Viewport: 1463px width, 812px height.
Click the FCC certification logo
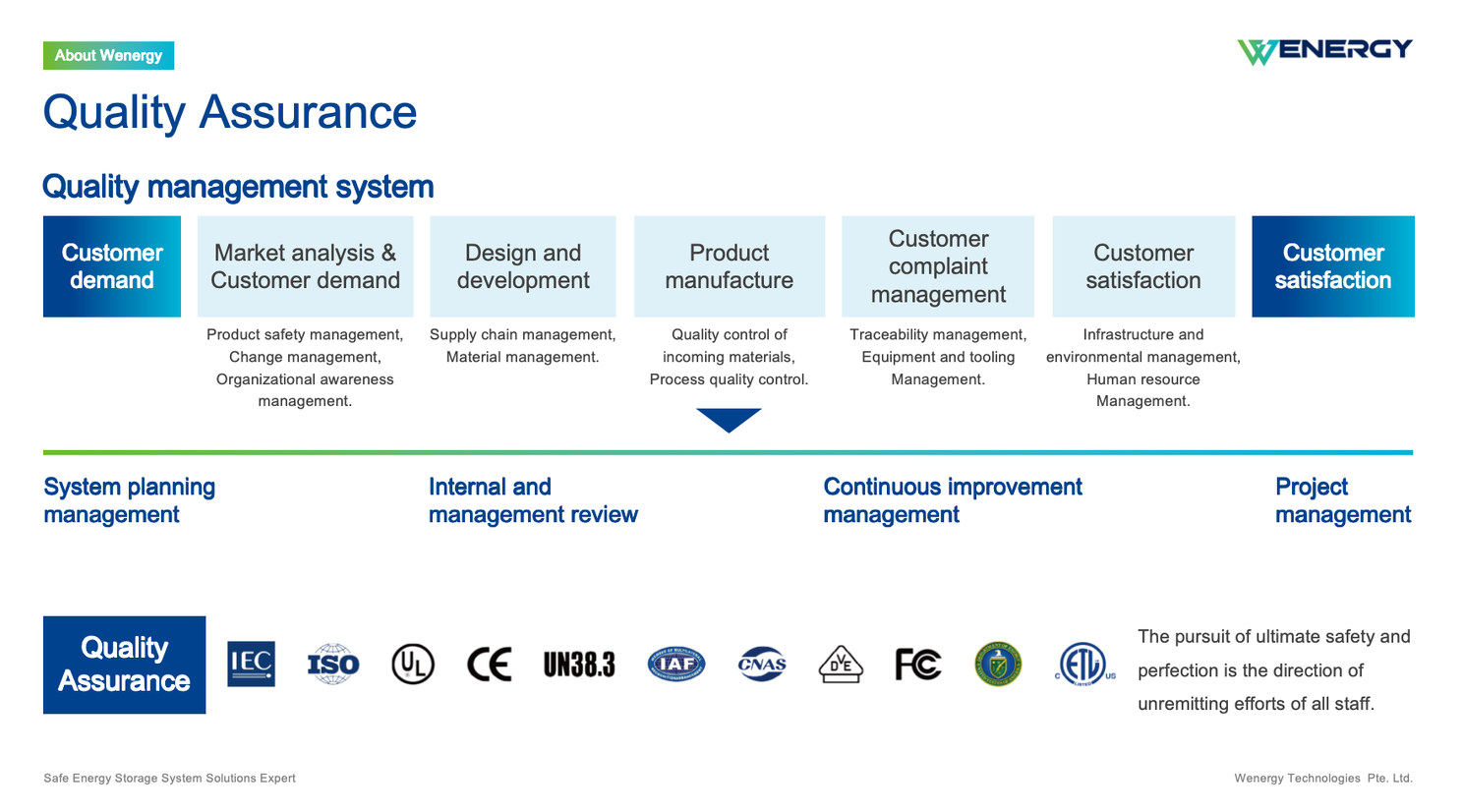[x=917, y=665]
